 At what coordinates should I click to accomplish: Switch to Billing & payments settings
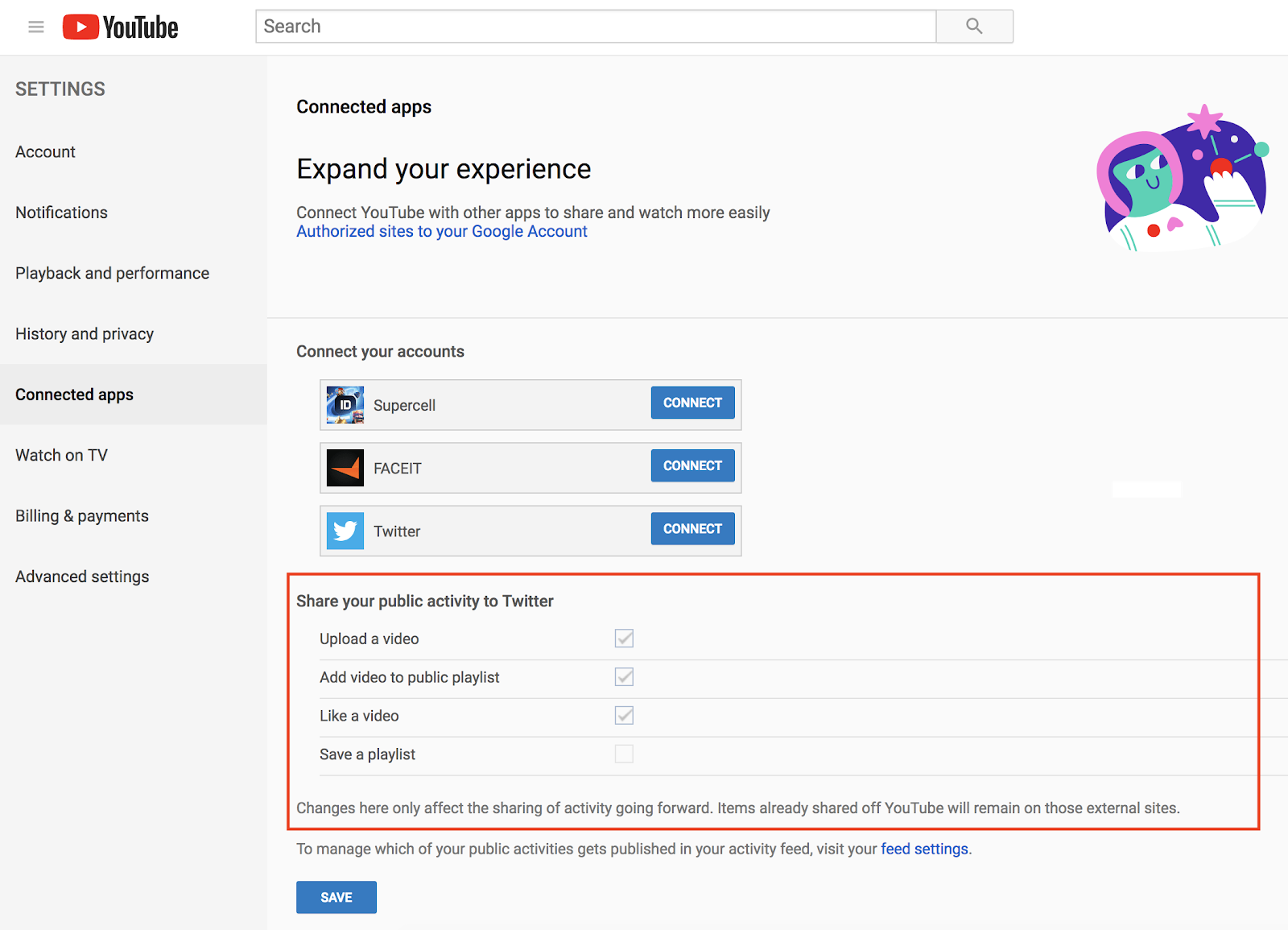tap(81, 515)
